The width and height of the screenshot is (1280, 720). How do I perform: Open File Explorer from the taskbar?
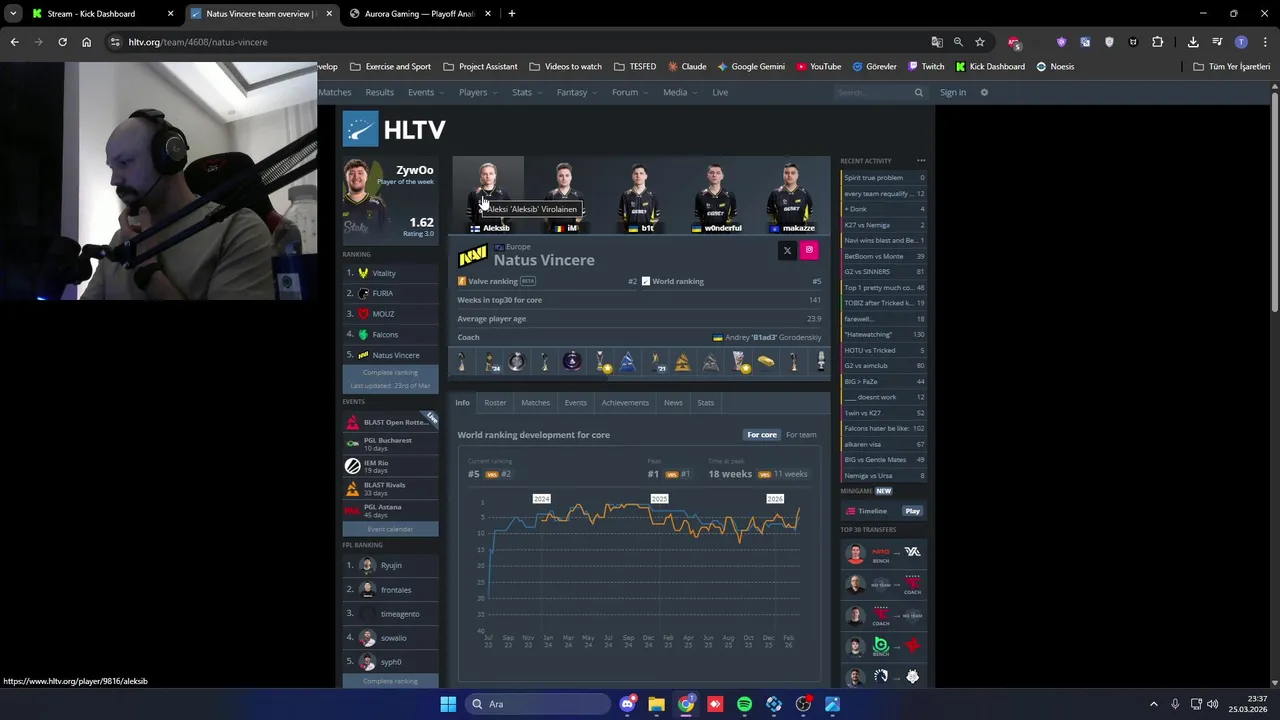pyautogui.click(x=656, y=704)
